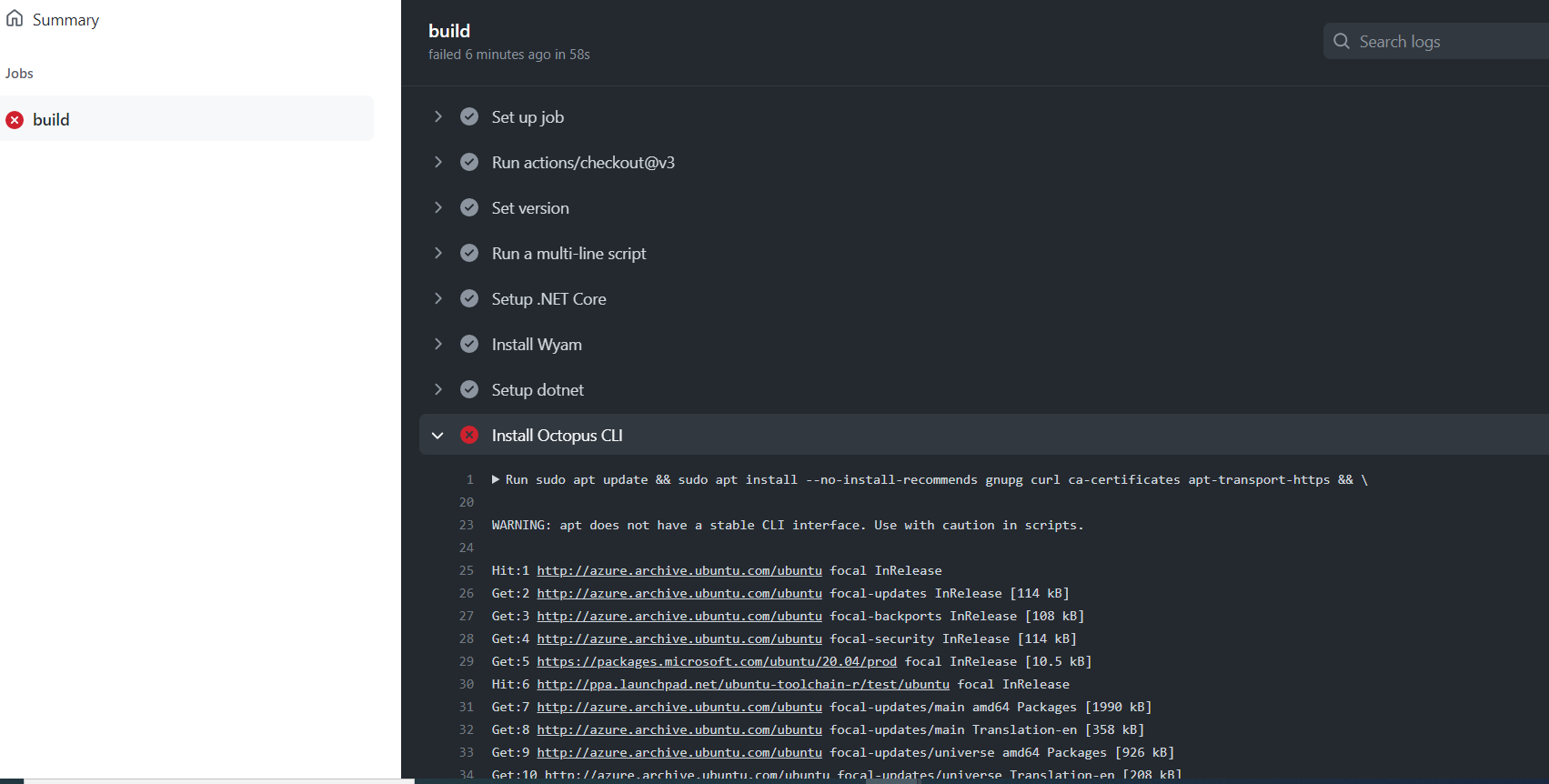Expand the Run actions/checkout@v3 step
The height and width of the screenshot is (784, 1549).
pyautogui.click(x=438, y=162)
